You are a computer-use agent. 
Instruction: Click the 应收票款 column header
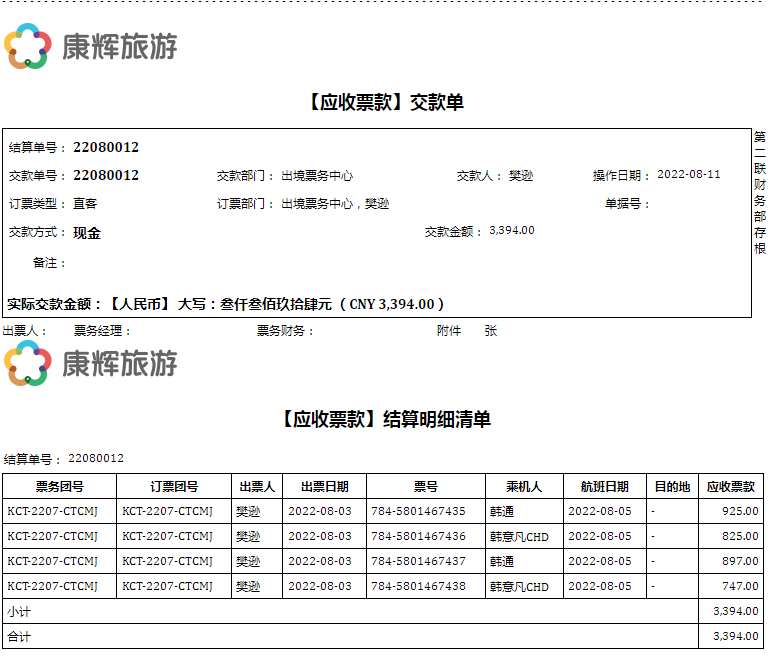(730, 487)
